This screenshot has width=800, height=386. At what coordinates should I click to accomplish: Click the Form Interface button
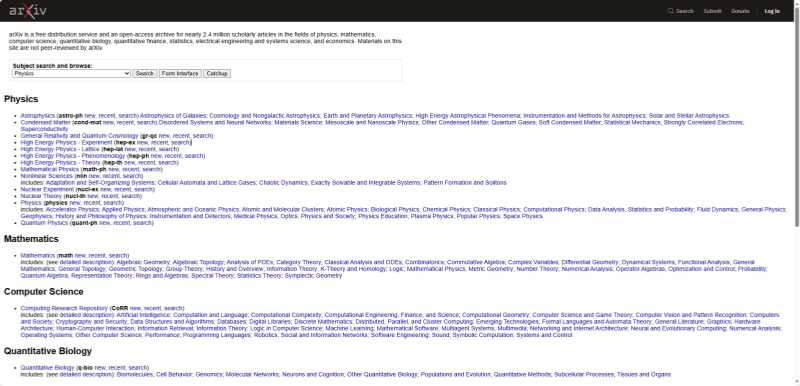(180, 73)
